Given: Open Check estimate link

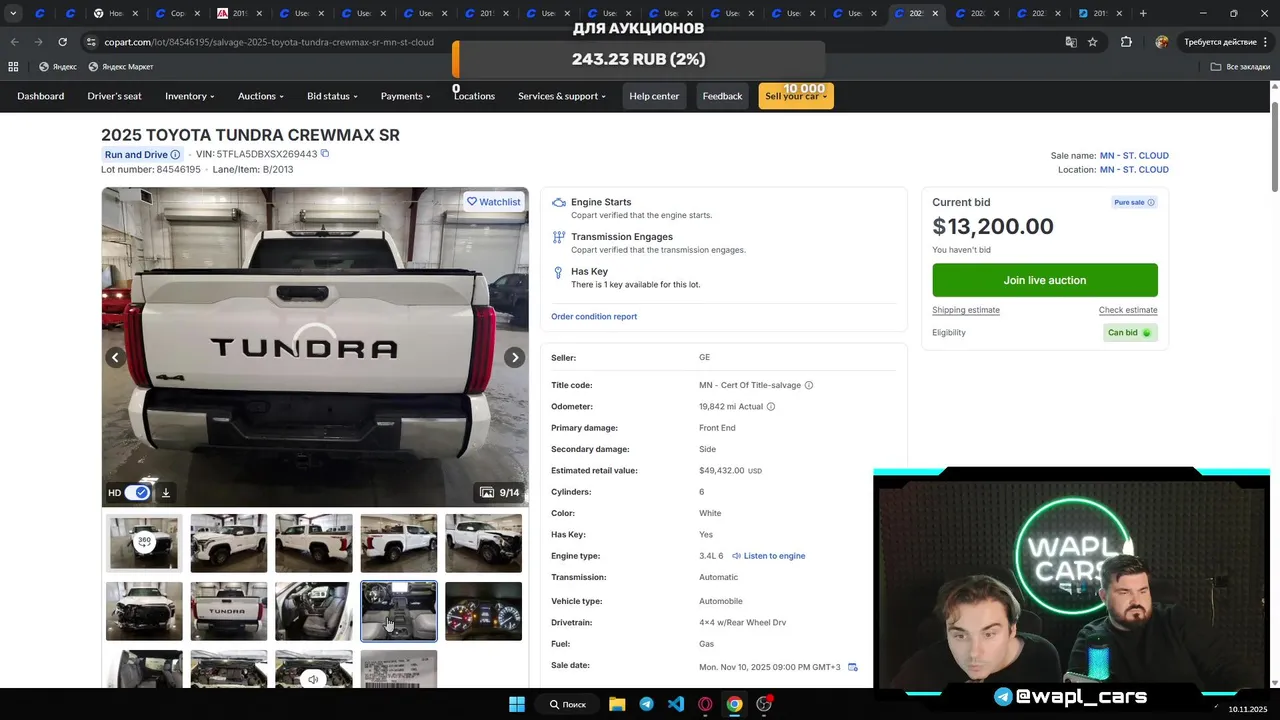Looking at the screenshot, I should (x=1128, y=310).
